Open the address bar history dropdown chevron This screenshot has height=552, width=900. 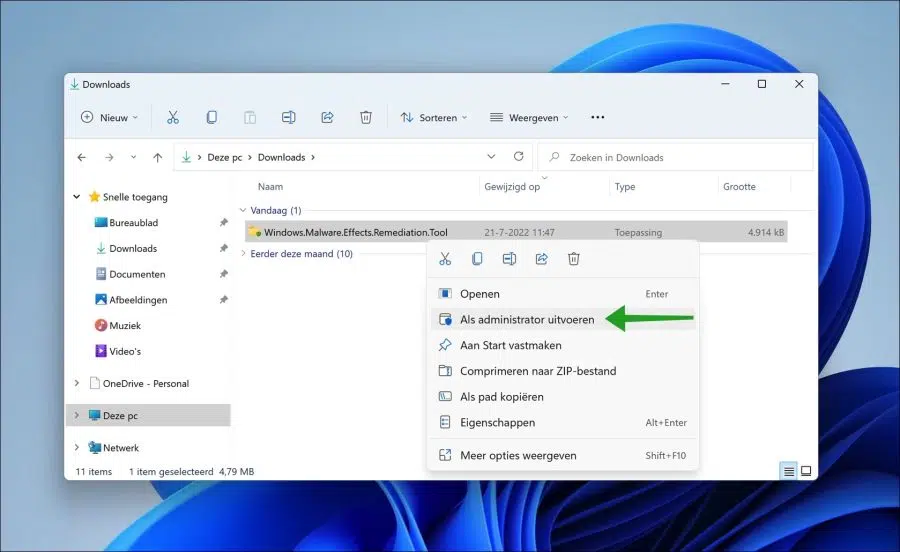pyautogui.click(x=491, y=157)
